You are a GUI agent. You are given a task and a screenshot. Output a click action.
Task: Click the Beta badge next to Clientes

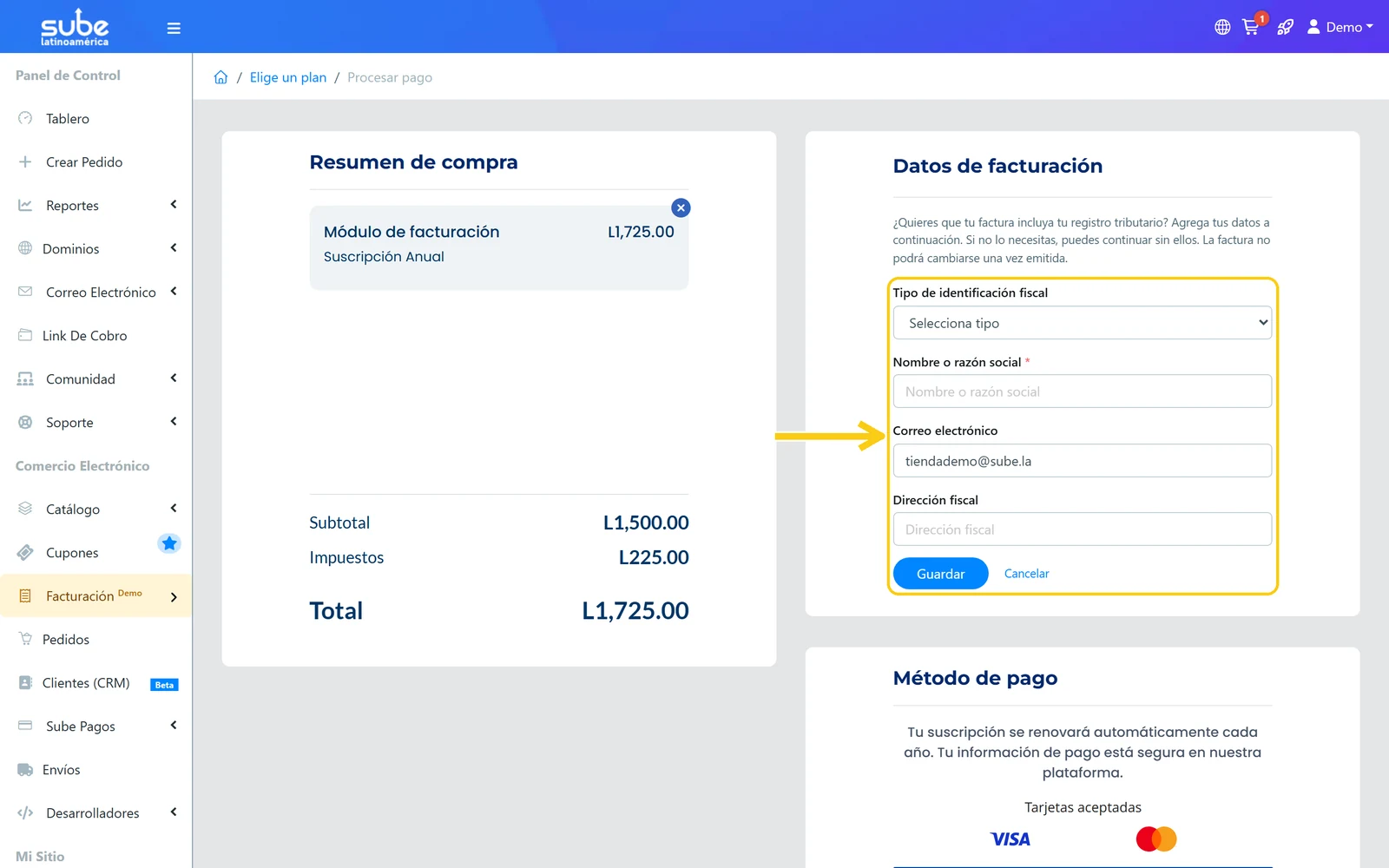coord(164,685)
